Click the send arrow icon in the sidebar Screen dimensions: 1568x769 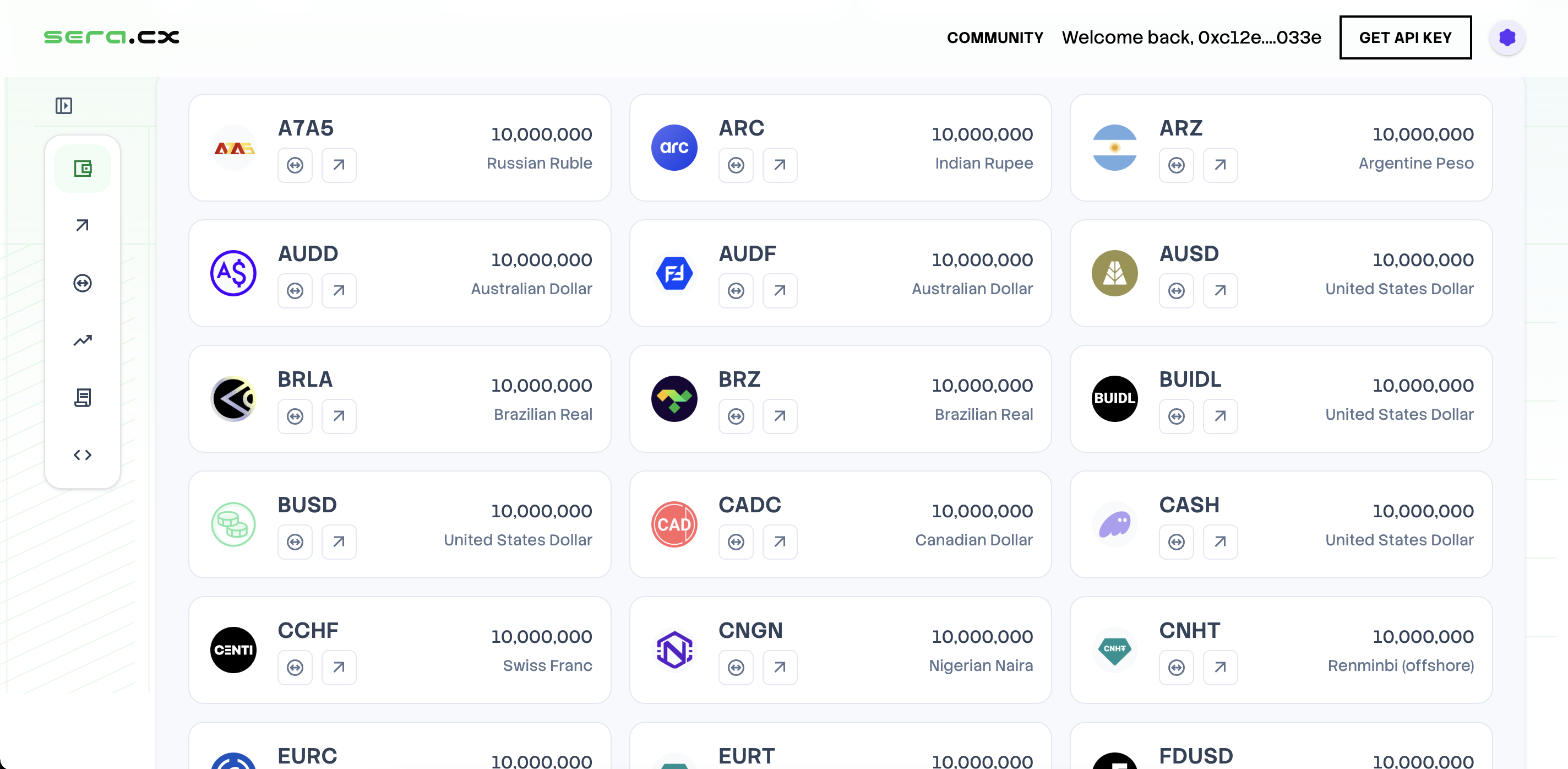click(x=81, y=225)
